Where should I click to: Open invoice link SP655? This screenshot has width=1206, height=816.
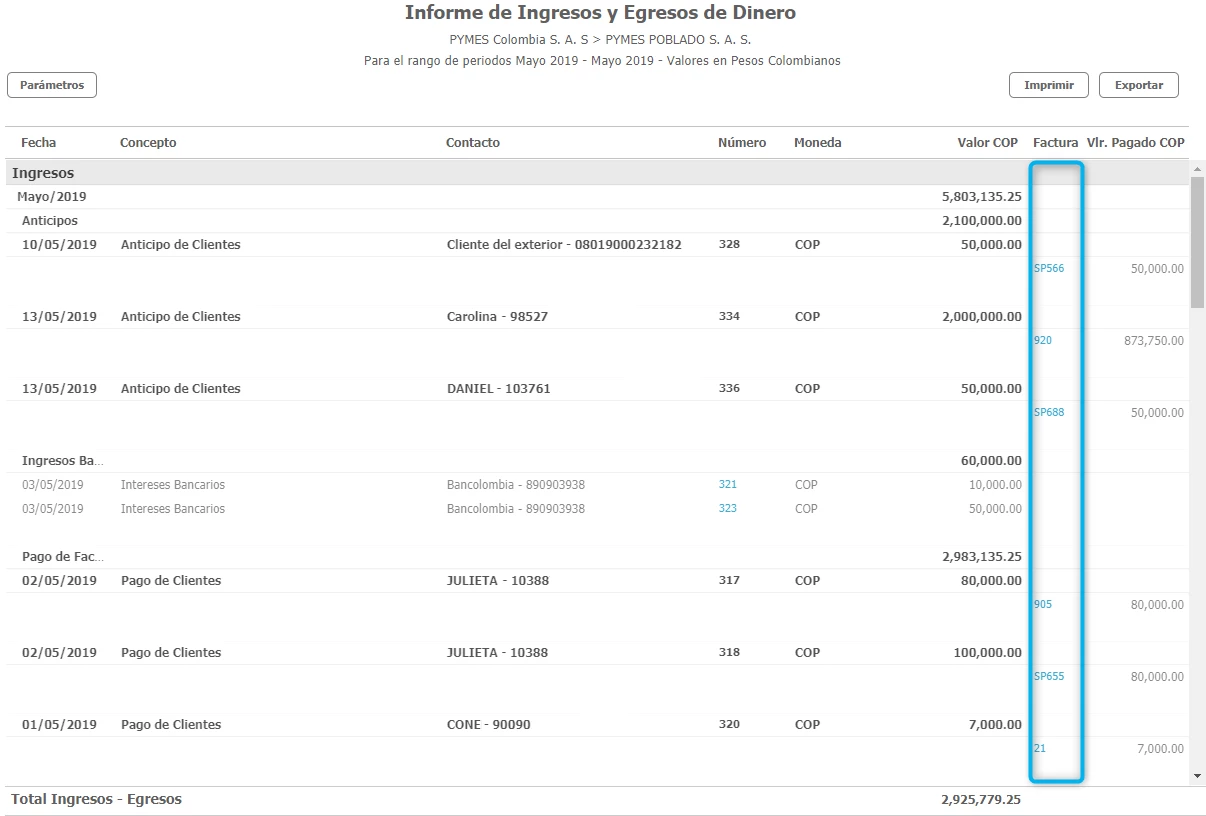click(1048, 676)
